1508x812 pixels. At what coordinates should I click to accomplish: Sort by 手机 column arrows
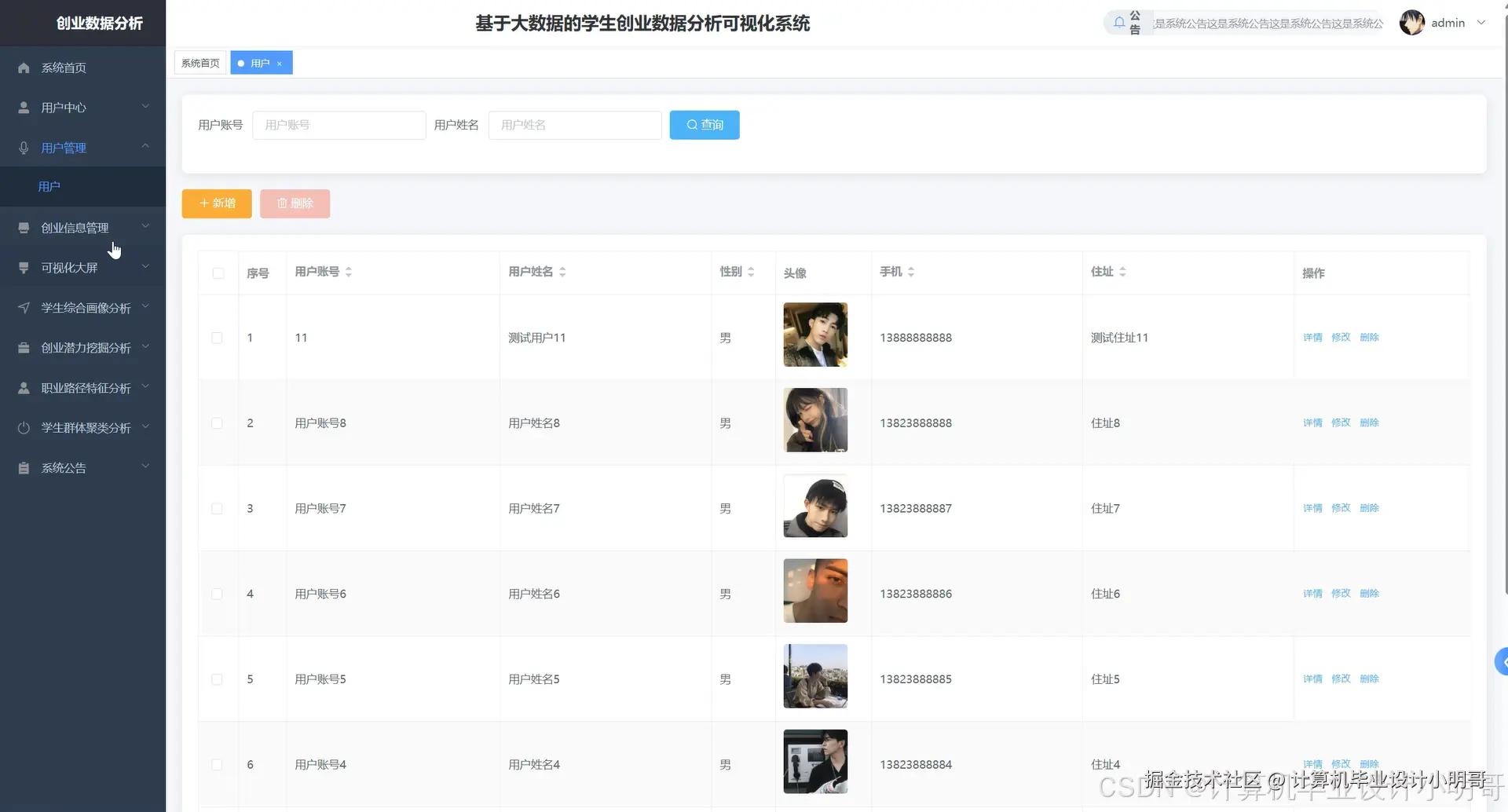[911, 272]
